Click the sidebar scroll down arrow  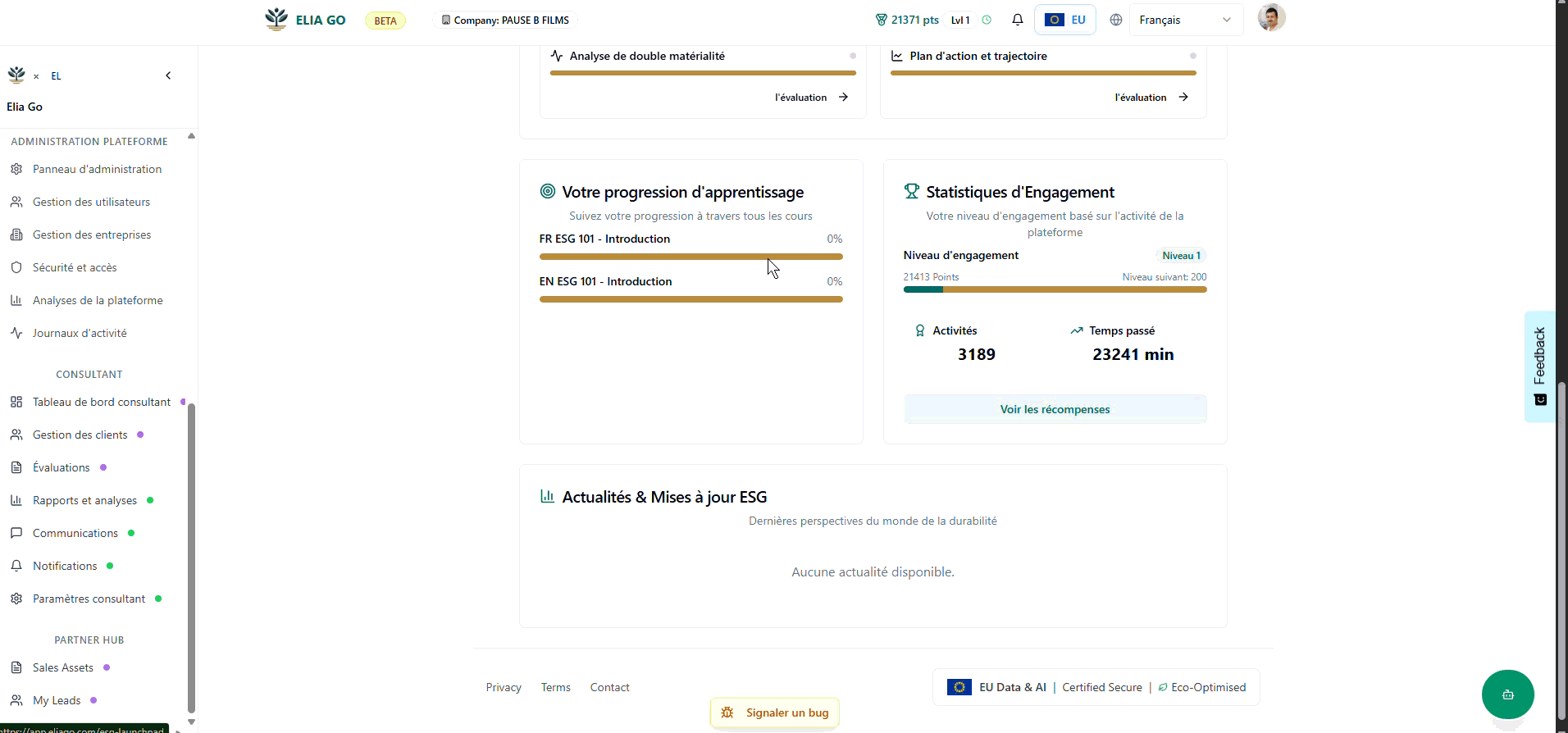click(191, 722)
